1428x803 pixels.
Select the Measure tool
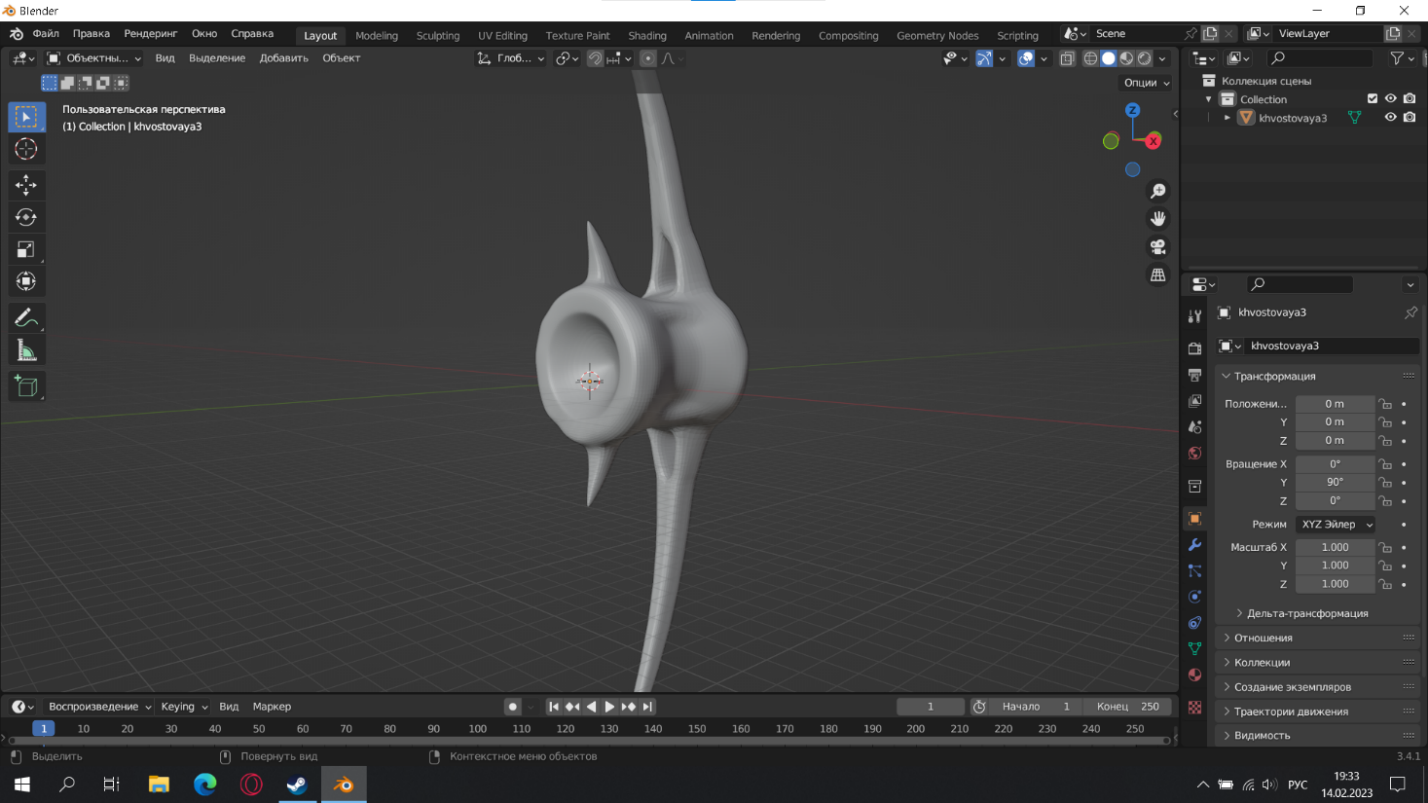click(x=26, y=350)
